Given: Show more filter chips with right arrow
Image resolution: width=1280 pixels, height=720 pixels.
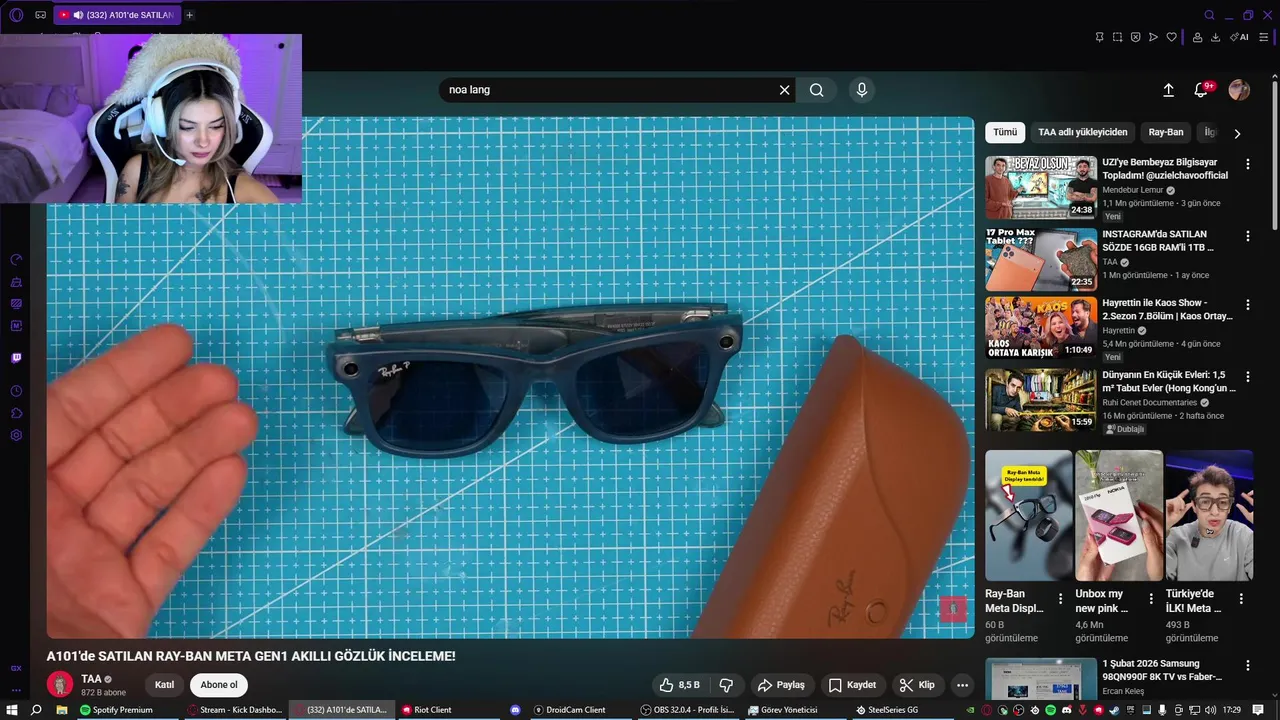Looking at the screenshot, I should (1237, 133).
